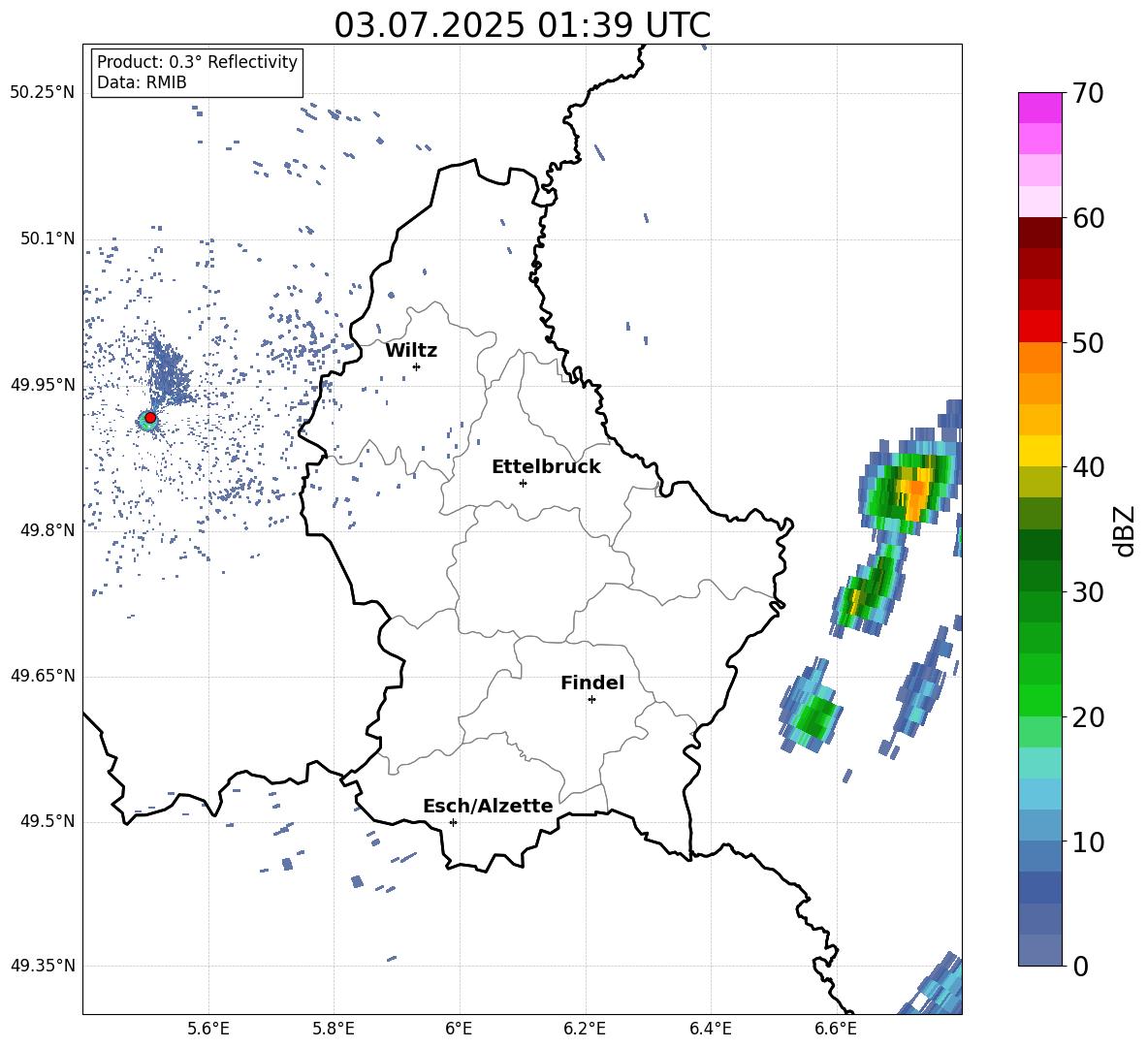
Task: Click the 40 tick on the colorbar
Action: click(x=1088, y=467)
